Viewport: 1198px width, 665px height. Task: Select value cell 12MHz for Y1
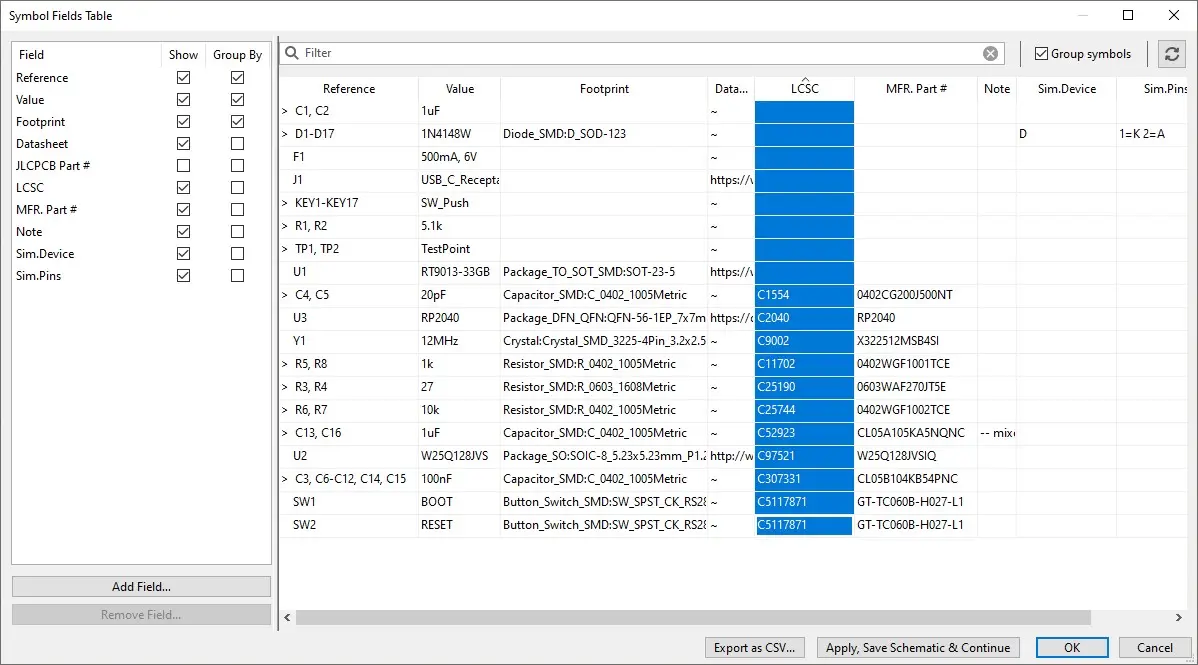460,341
